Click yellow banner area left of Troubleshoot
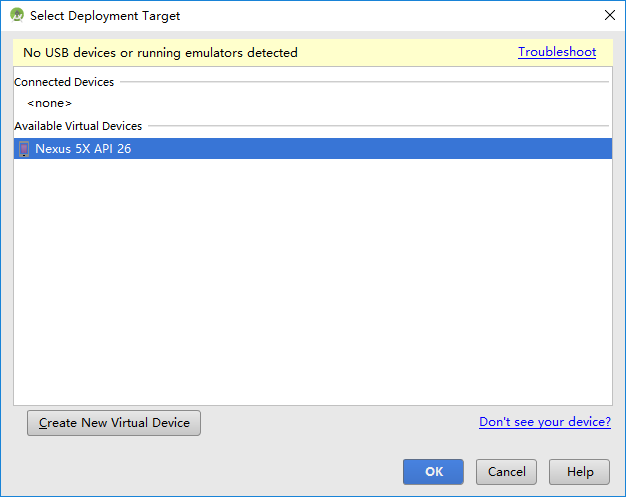The width and height of the screenshot is (626, 497). click(x=407, y=53)
